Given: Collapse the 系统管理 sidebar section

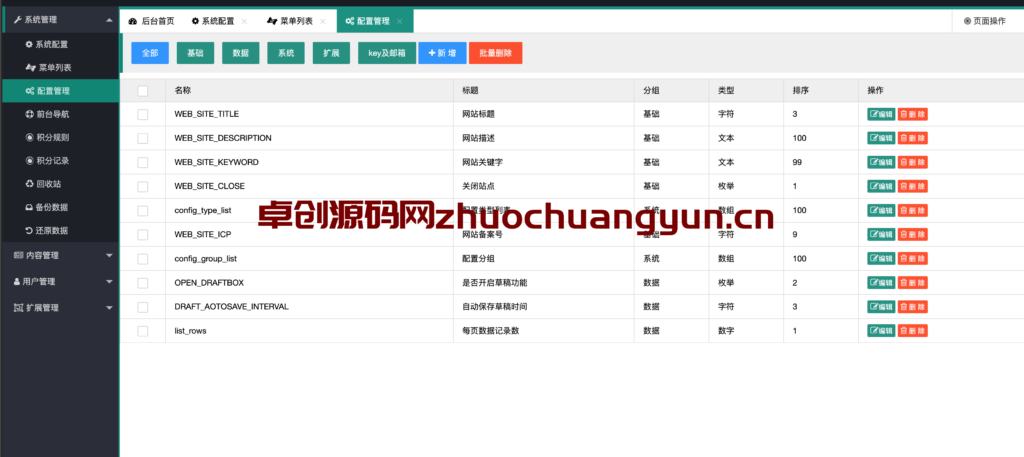Looking at the screenshot, I should (x=61, y=20).
